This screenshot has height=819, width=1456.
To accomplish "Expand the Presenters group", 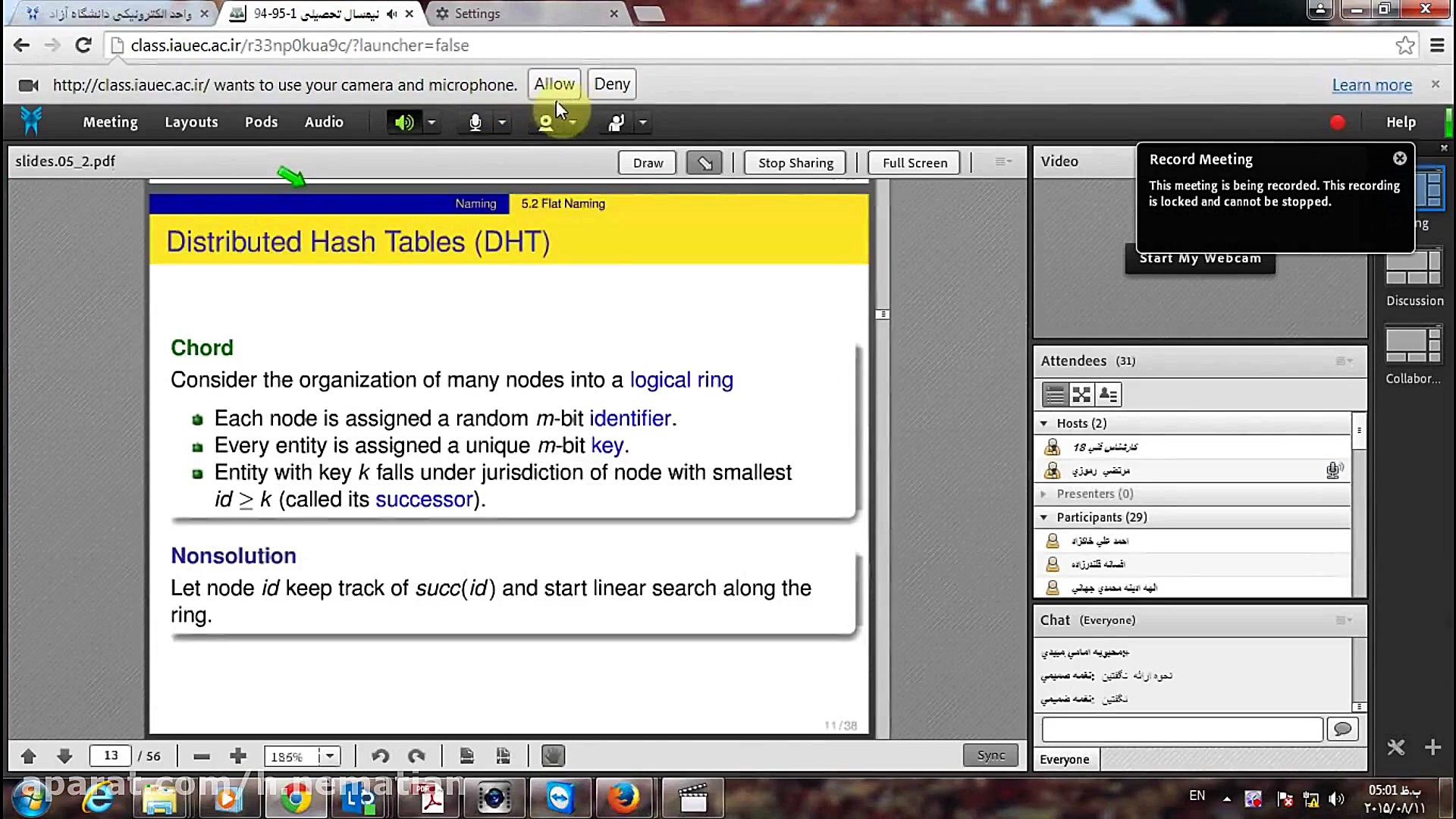I will 1044,494.
